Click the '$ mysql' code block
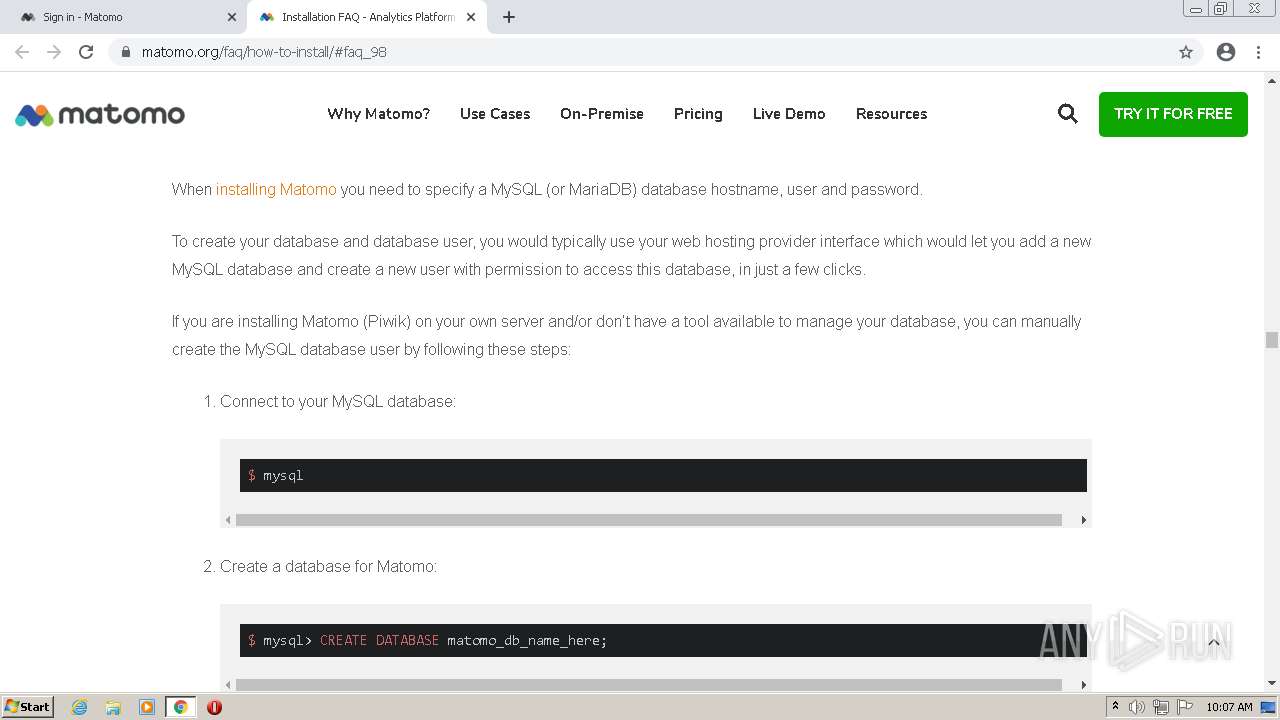 point(663,475)
